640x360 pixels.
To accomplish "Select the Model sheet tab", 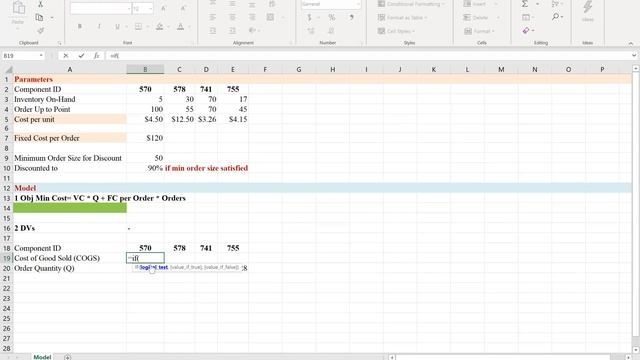I will (x=42, y=357).
